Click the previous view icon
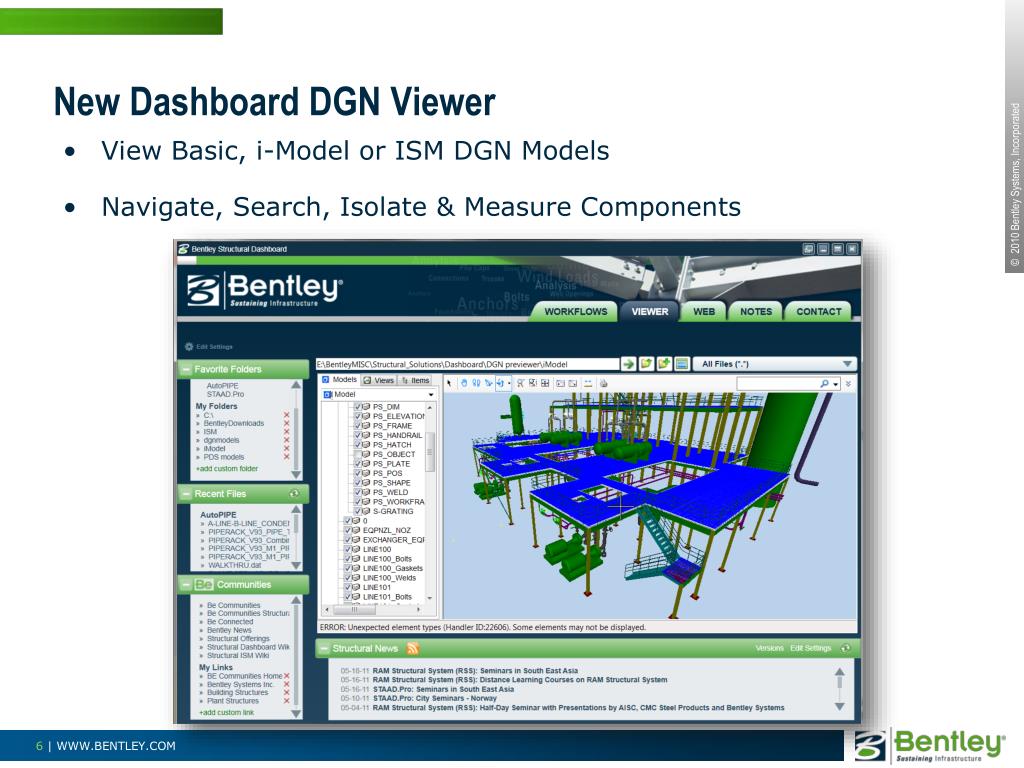 coord(560,383)
